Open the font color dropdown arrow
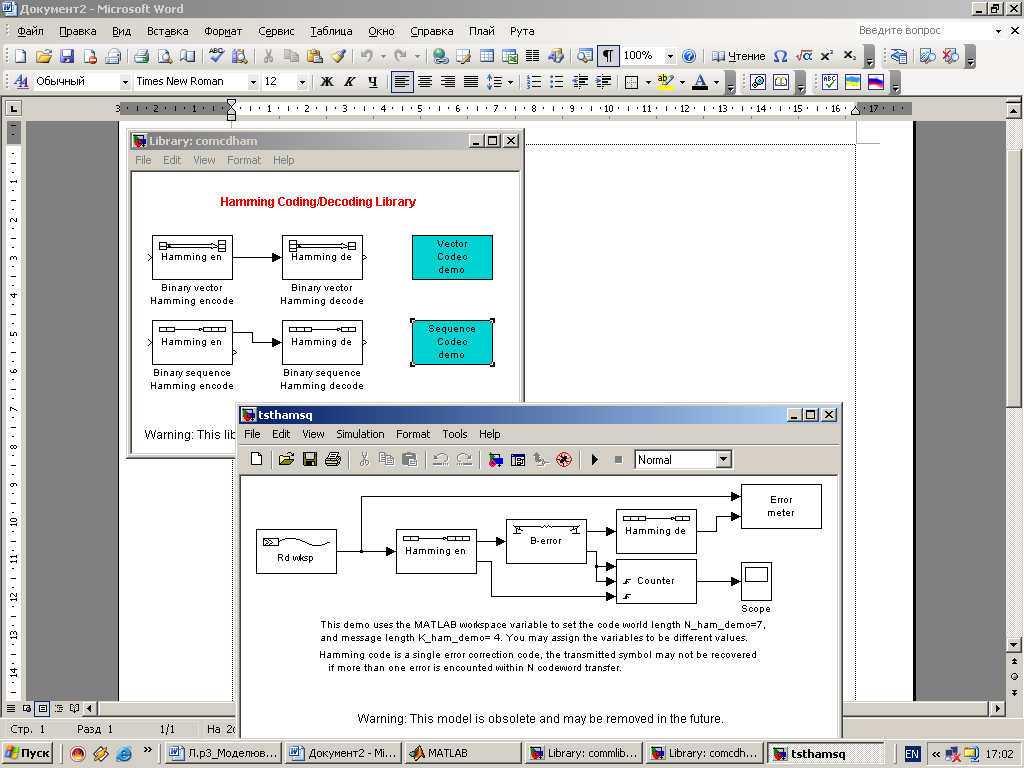This screenshot has height=768, width=1024. click(x=716, y=82)
